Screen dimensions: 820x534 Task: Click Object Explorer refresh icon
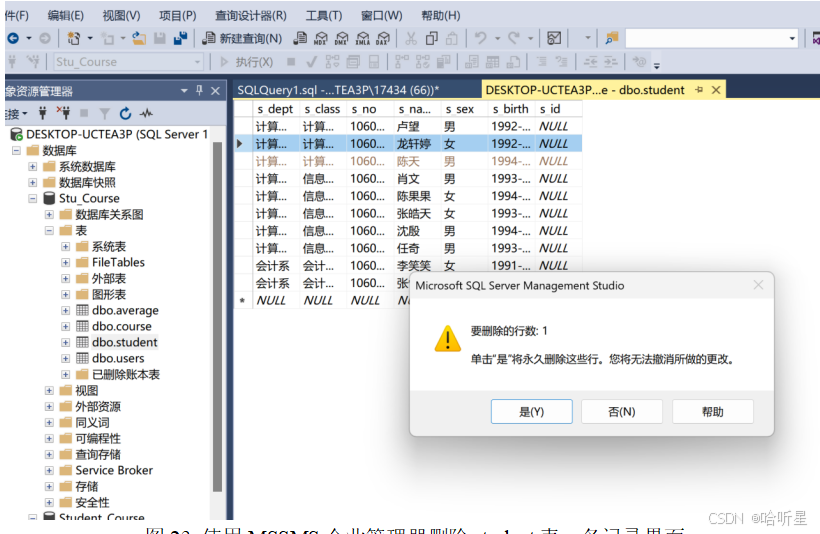(125, 113)
